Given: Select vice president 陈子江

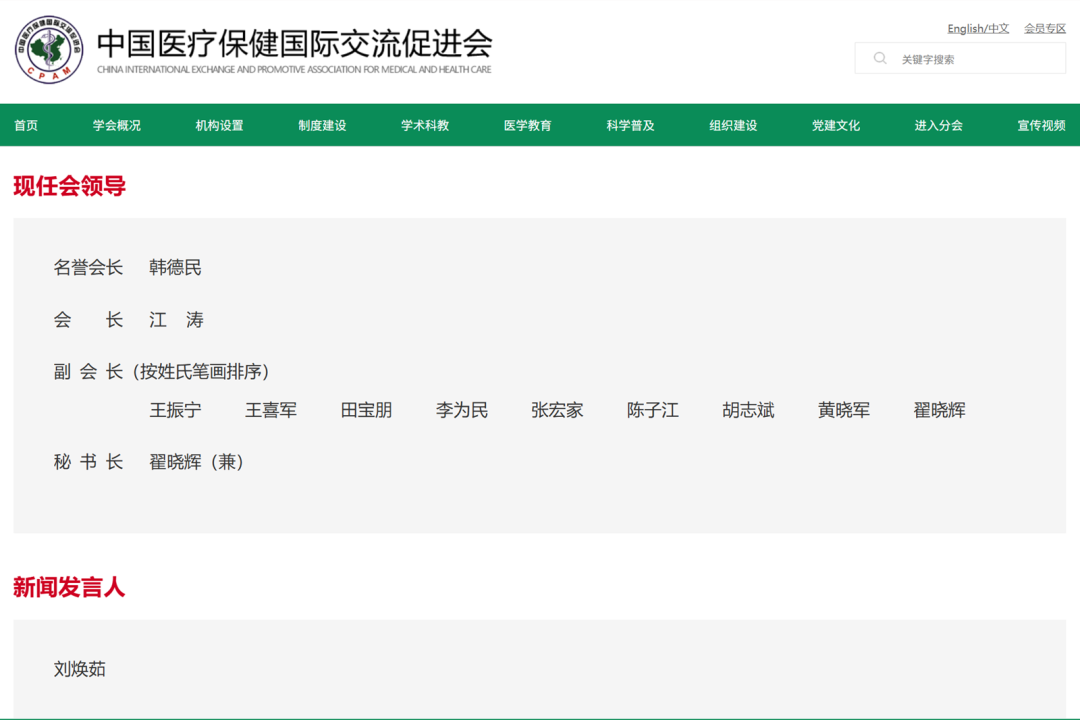Looking at the screenshot, I should 653,410.
